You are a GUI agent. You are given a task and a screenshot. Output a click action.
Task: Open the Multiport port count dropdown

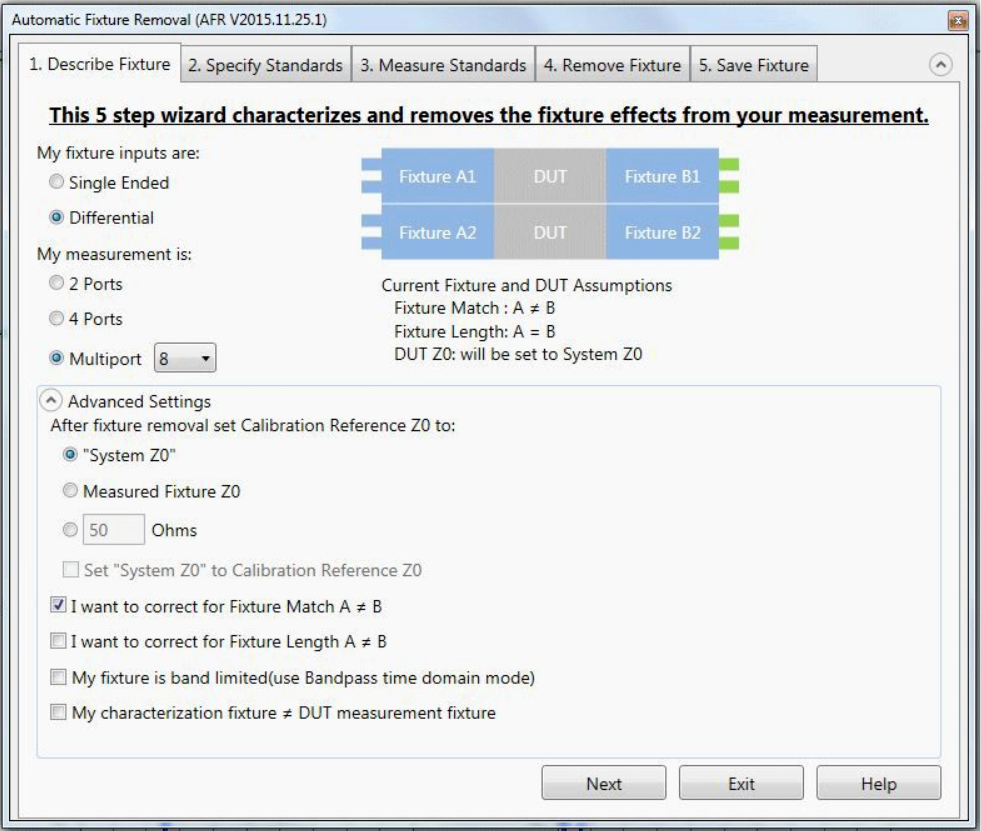pos(185,358)
